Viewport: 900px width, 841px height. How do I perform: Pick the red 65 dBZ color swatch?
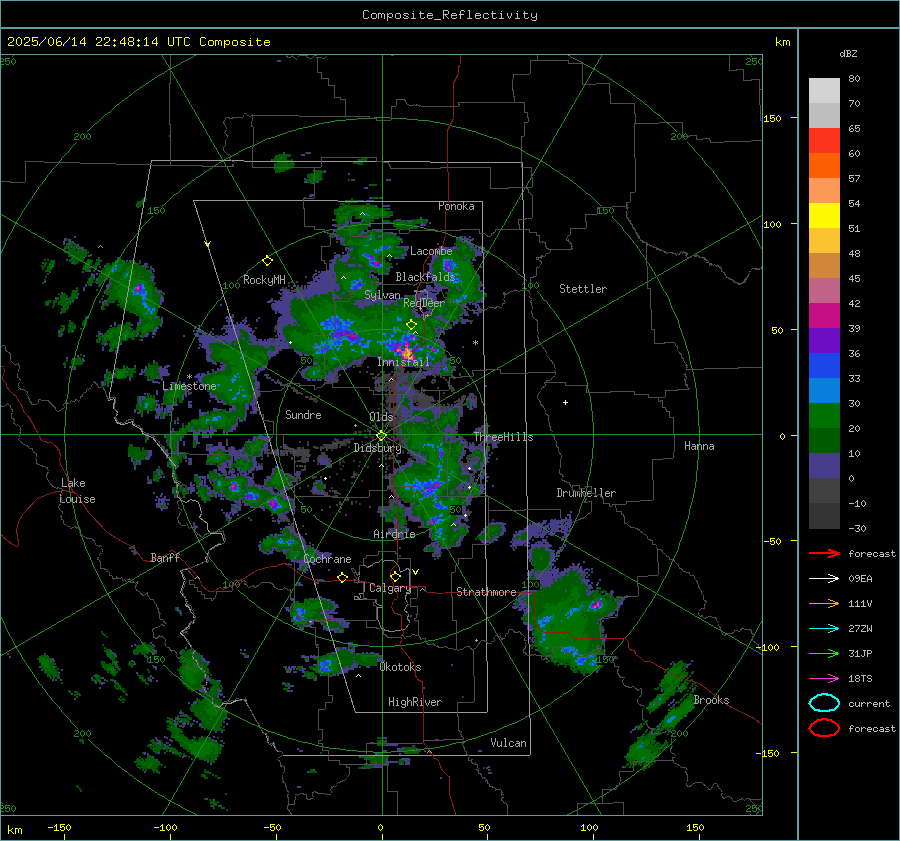click(x=824, y=140)
